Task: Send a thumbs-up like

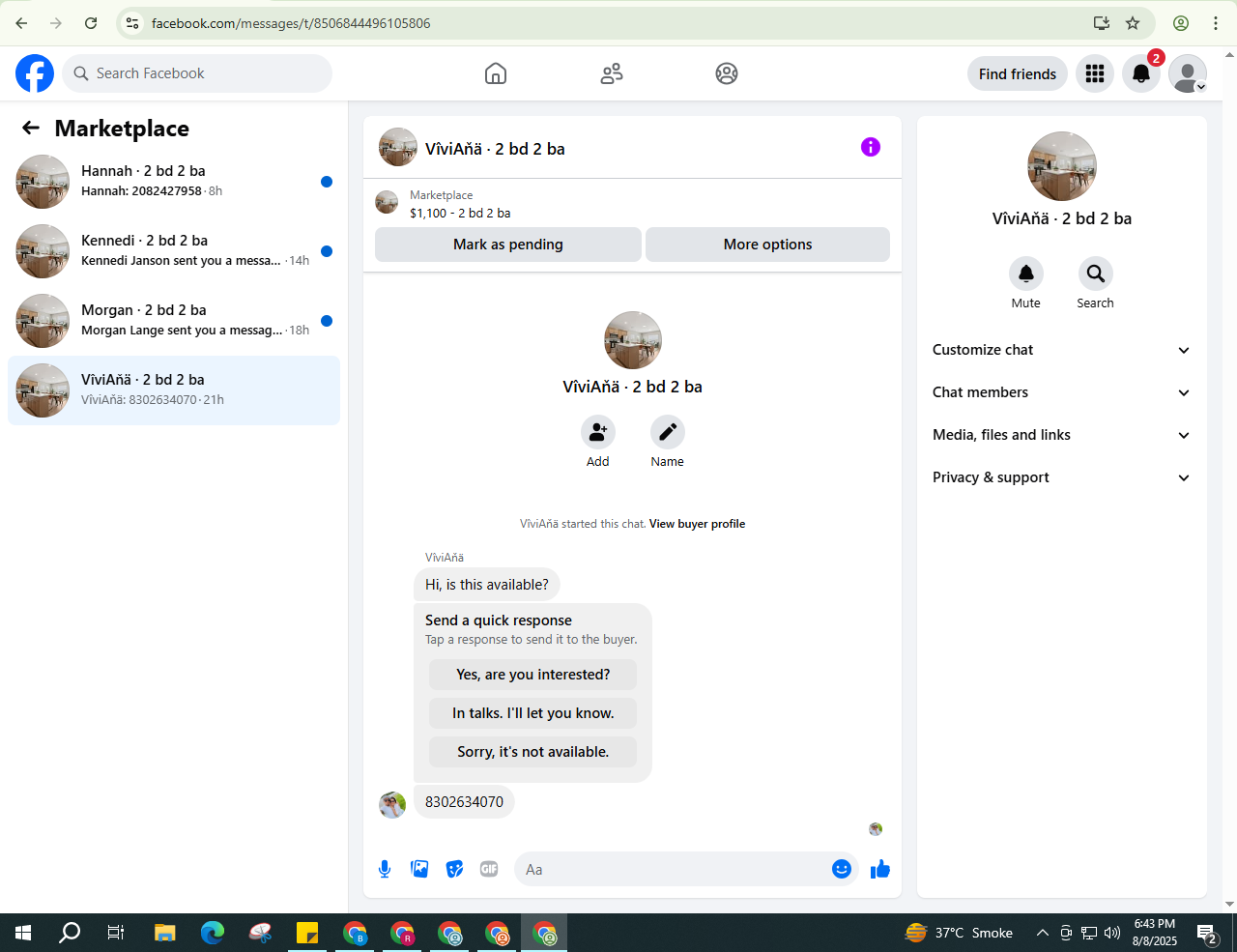Action: (880, 869)
